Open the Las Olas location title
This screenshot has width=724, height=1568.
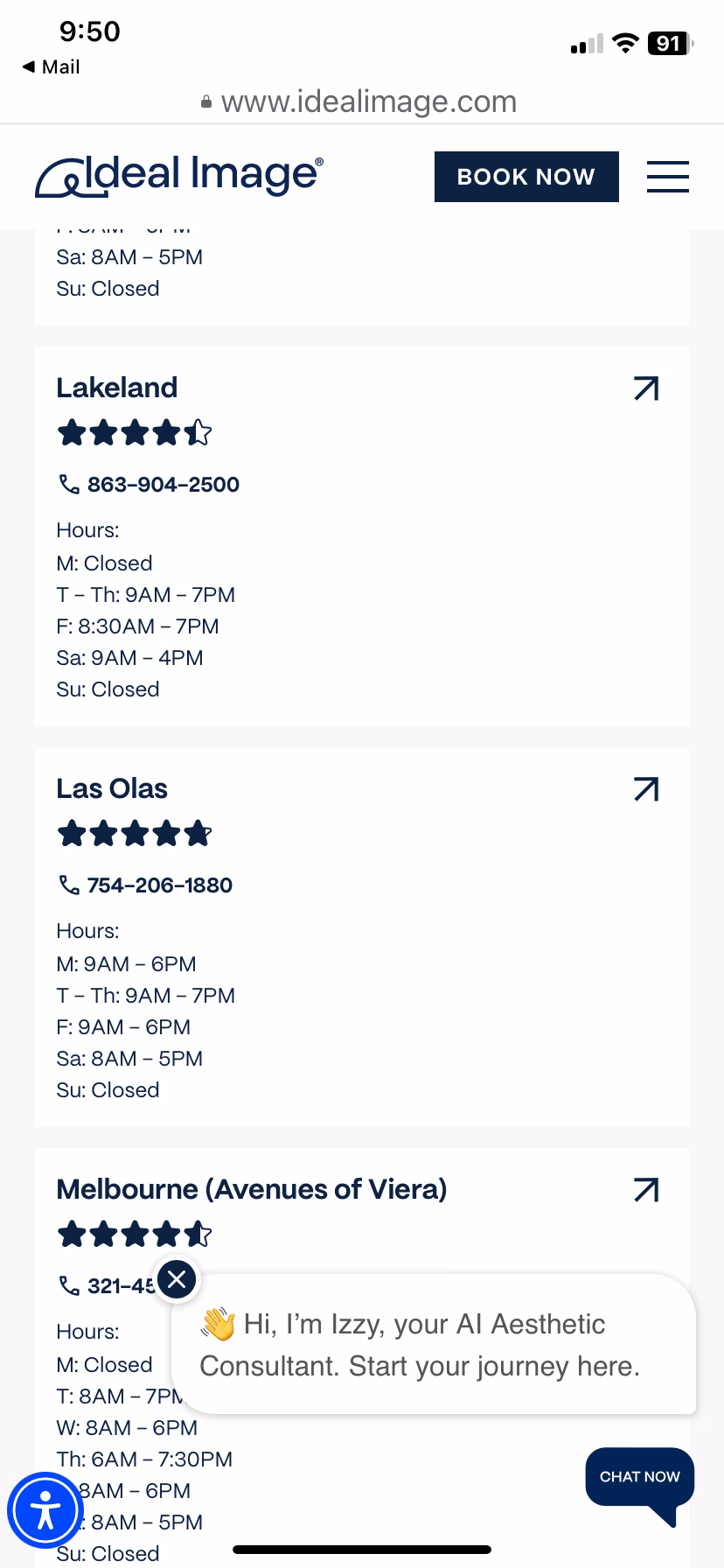[112, 788]
